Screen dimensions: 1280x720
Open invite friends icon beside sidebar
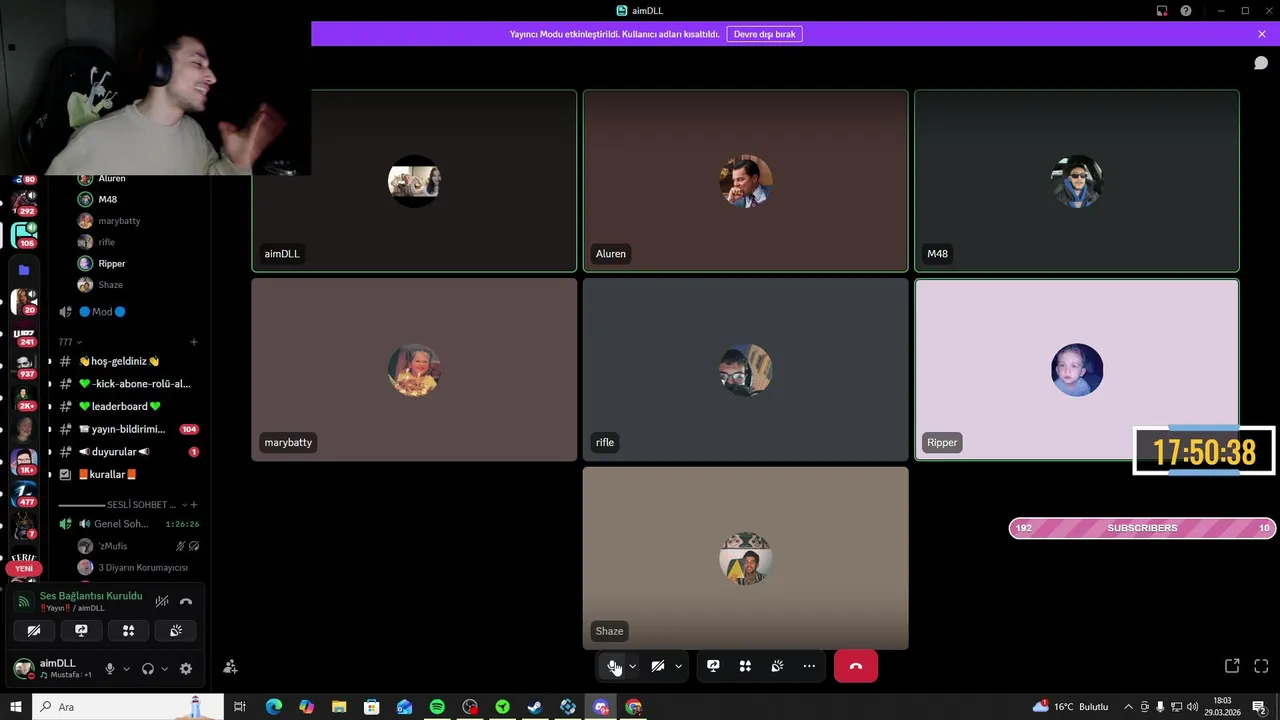[x=231, y=666]
